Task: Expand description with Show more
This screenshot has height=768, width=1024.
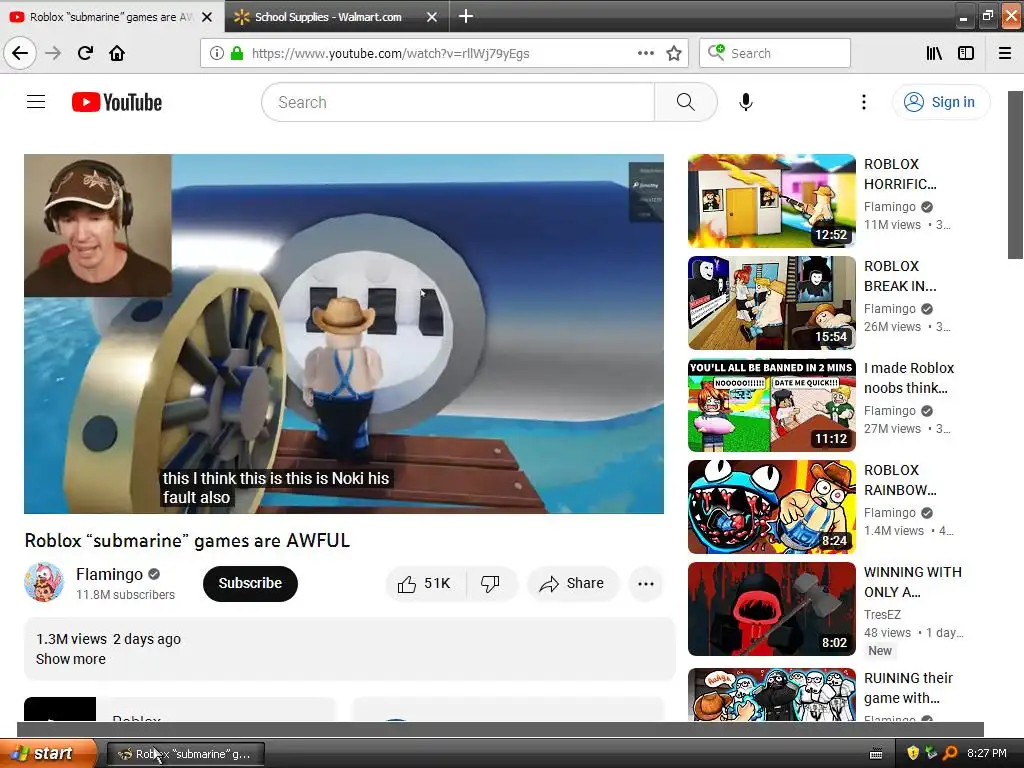Action: pyautogui.click(x=71, y=659)
